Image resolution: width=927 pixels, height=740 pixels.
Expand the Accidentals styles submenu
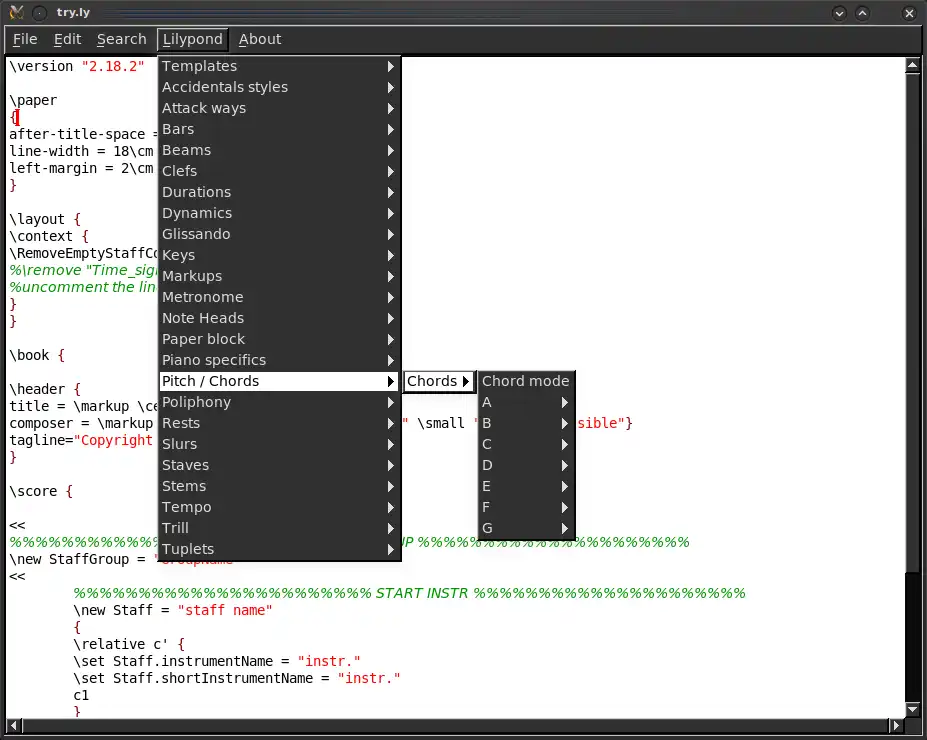coord(279,87)
